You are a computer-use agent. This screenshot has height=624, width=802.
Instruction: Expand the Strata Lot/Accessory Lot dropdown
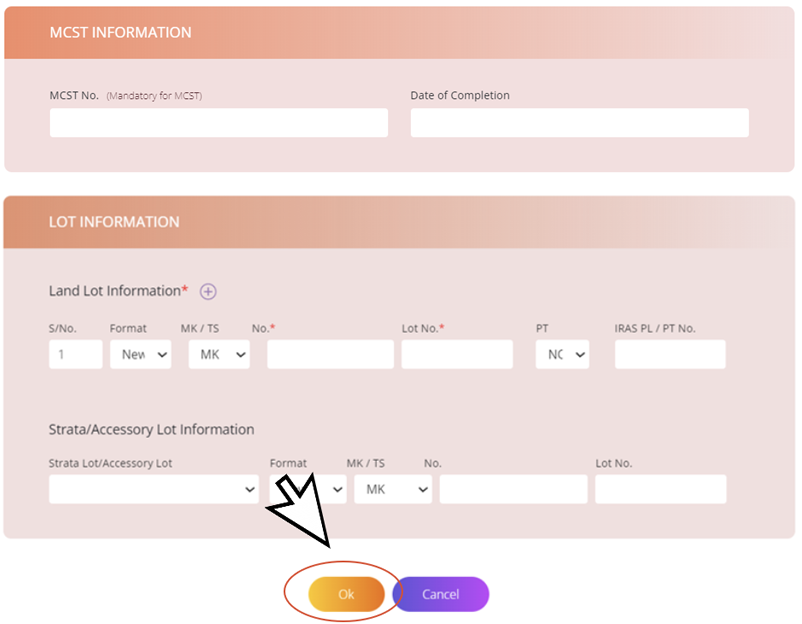pyautogui.click(x=153, y=489)
